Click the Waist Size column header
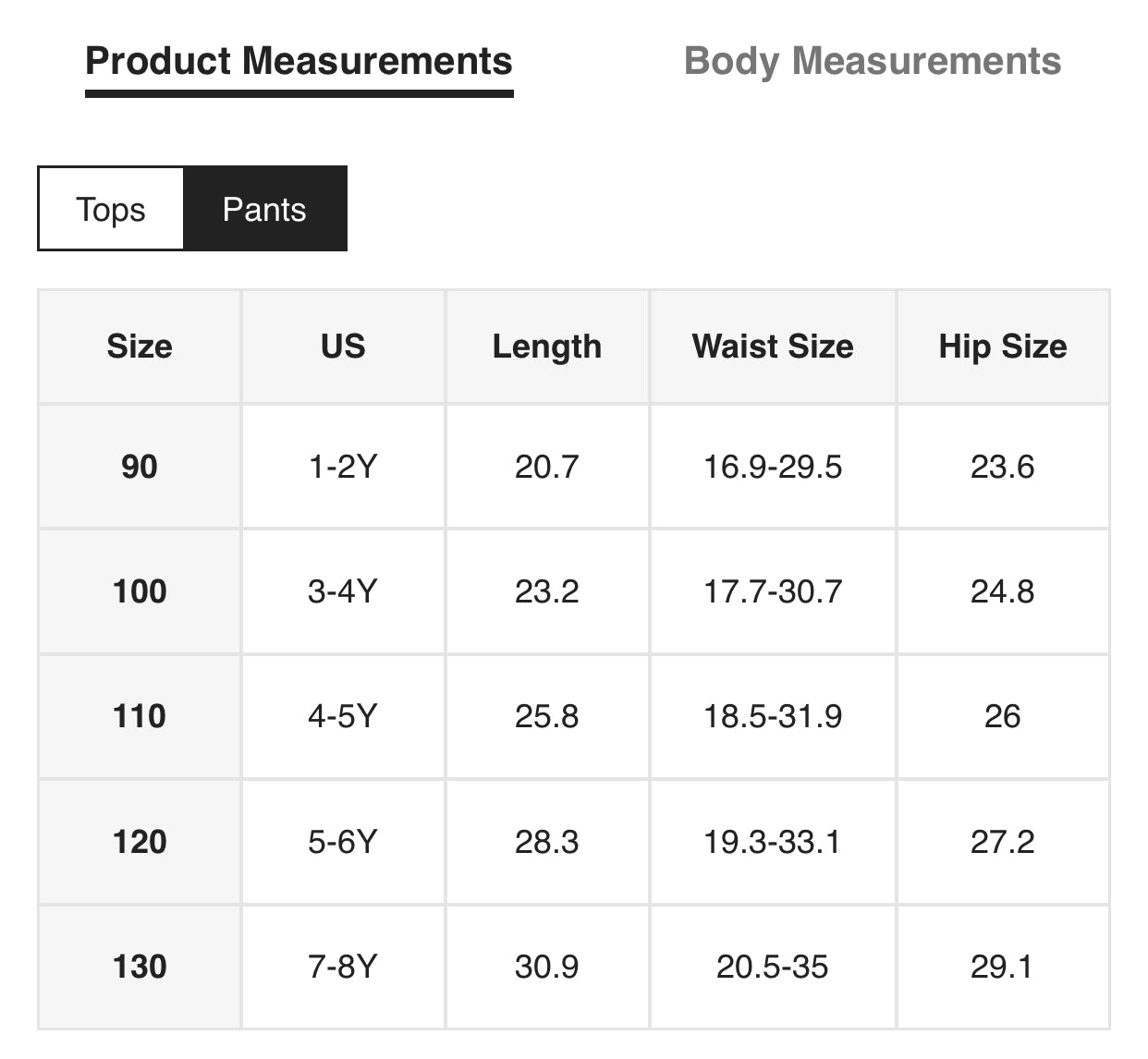 (773, 347)
